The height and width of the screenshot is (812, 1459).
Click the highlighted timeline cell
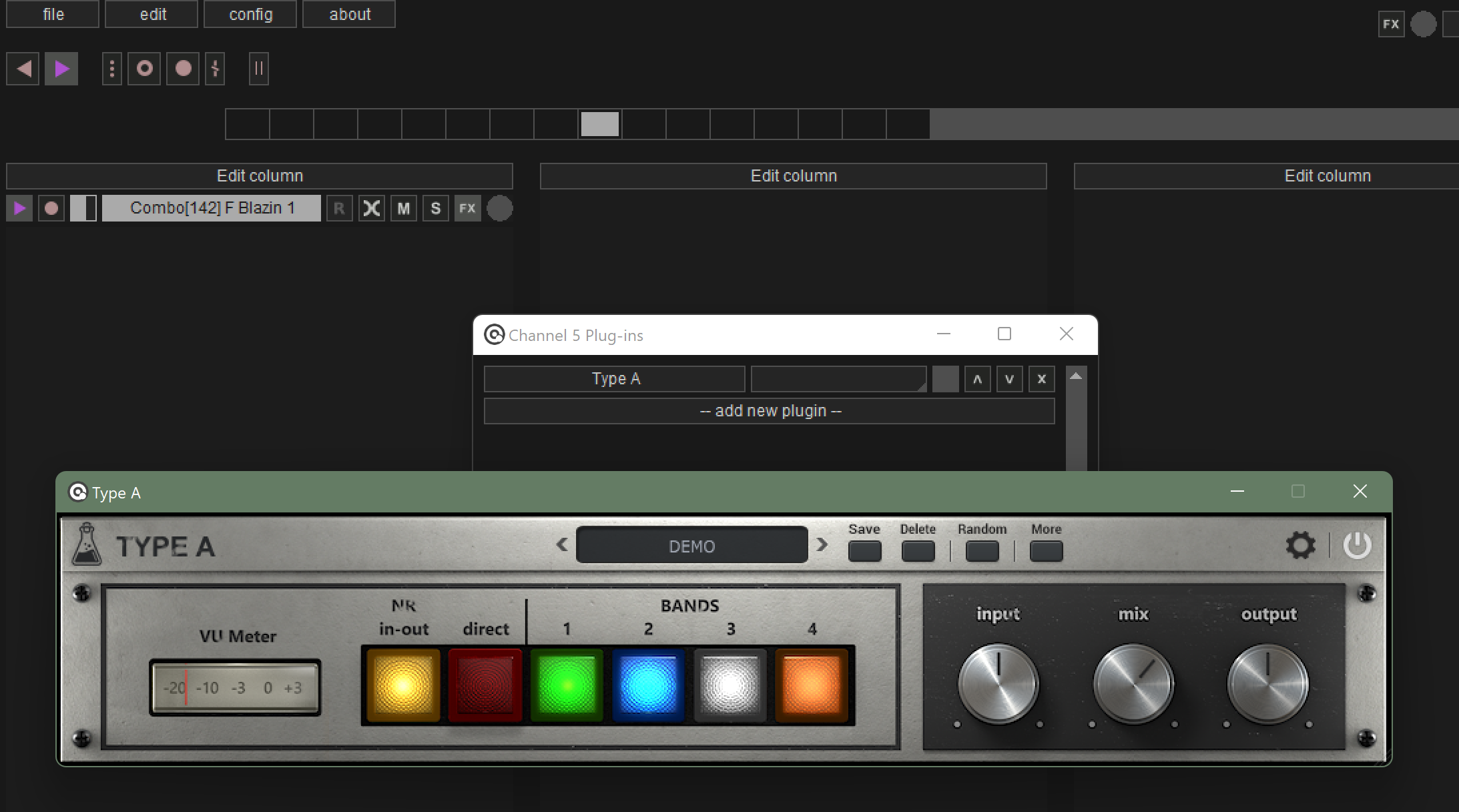(599, 123)
